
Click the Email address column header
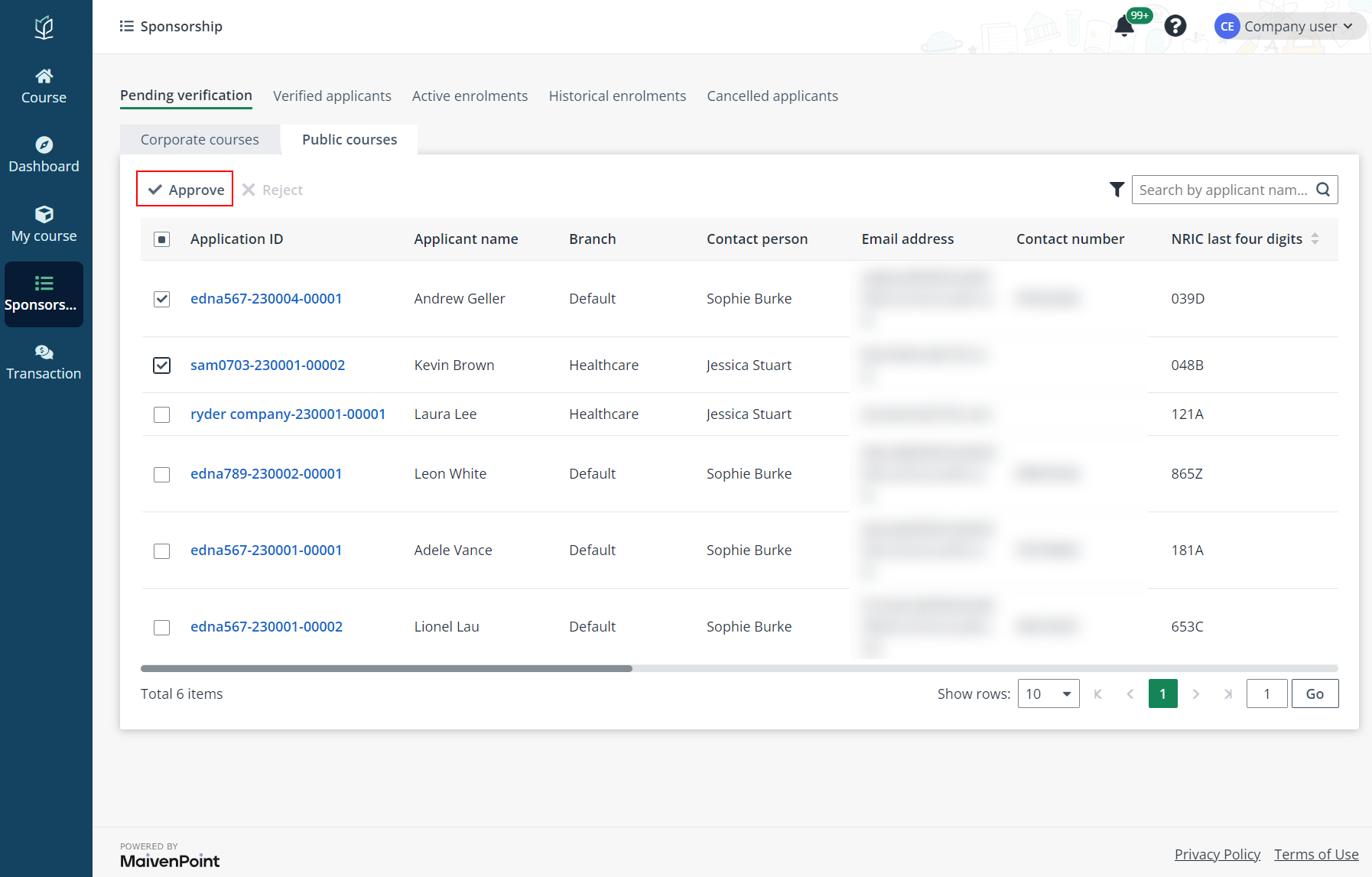tap(908, 239)
